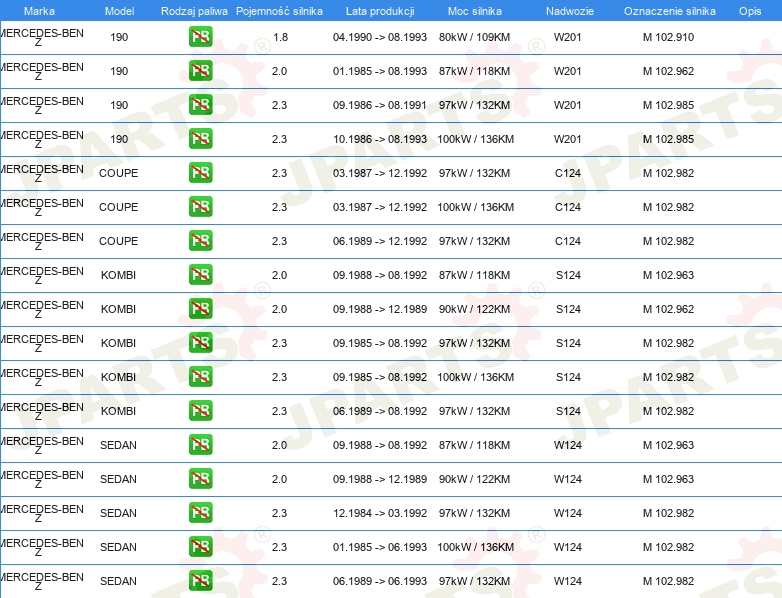Click the 09.1985 -> 08.1992 cell in the 100kW row
The image size is (782, 598).
pyautogui.click(x=380, y=377)
